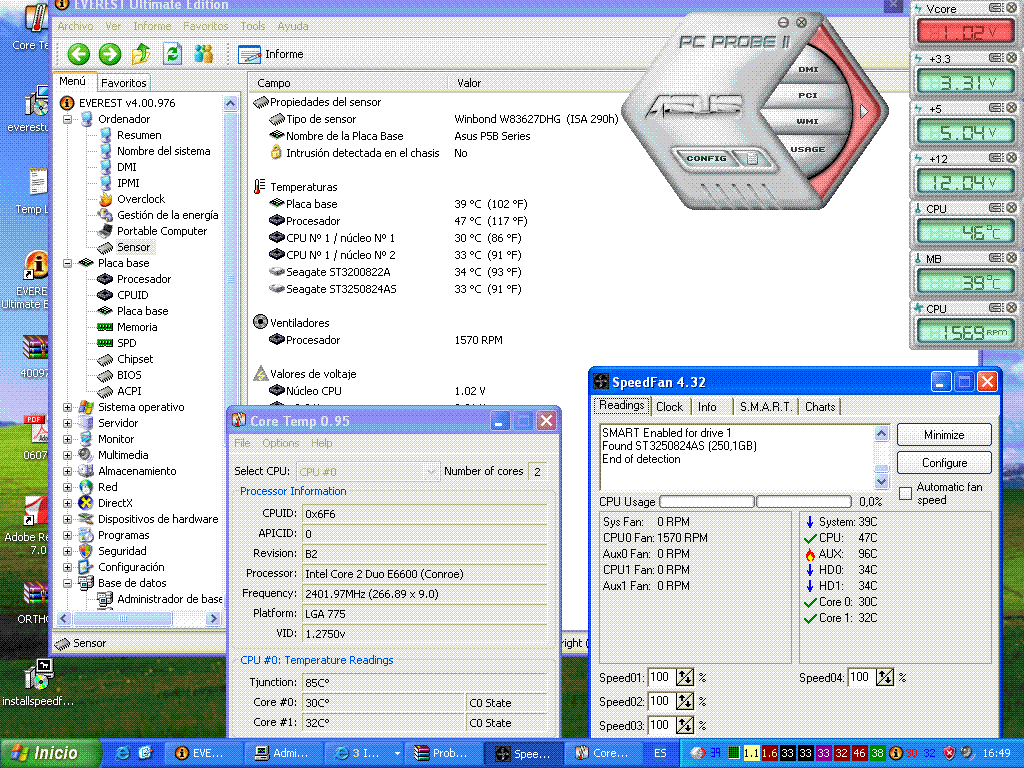Click the Up level arrow icon in EVEREST toolbar

[140, 54]
